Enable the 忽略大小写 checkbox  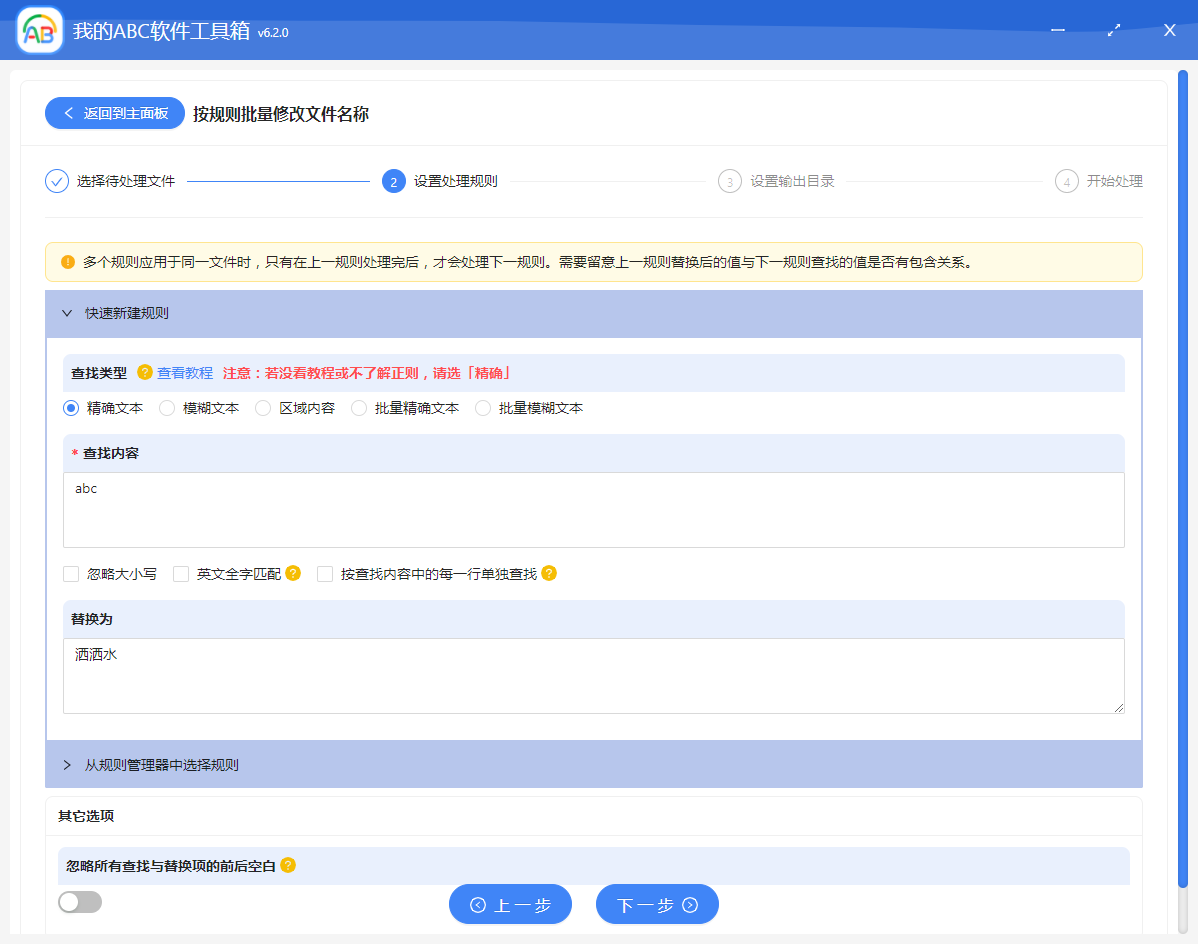[x=70, y=573]
